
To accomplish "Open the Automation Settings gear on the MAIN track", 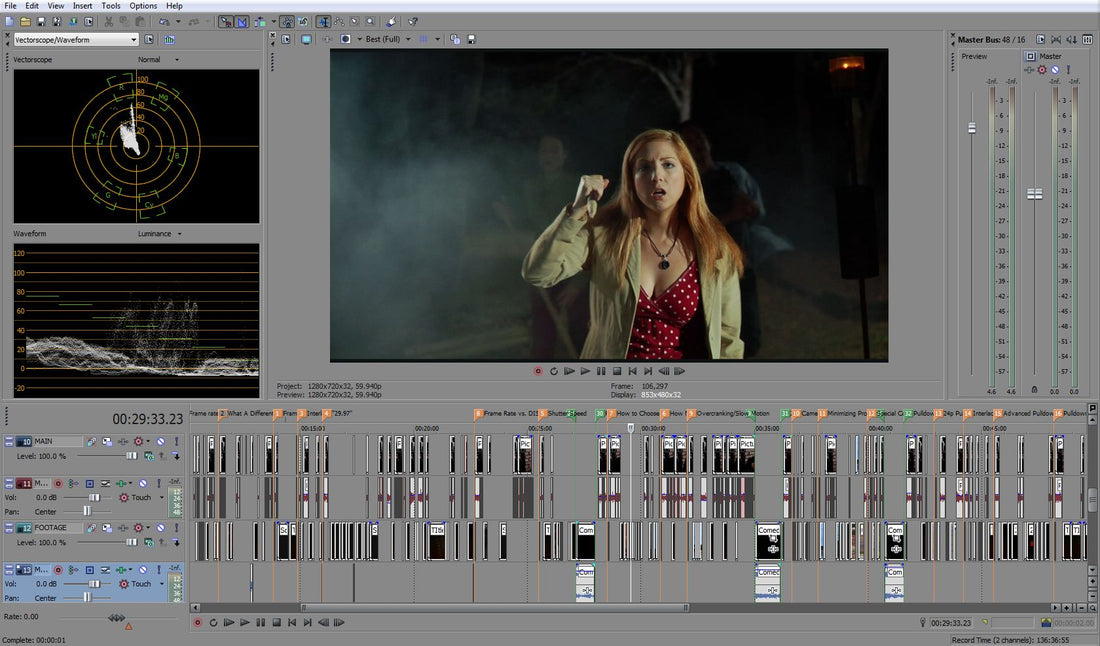I will click(x=138, y=441).
